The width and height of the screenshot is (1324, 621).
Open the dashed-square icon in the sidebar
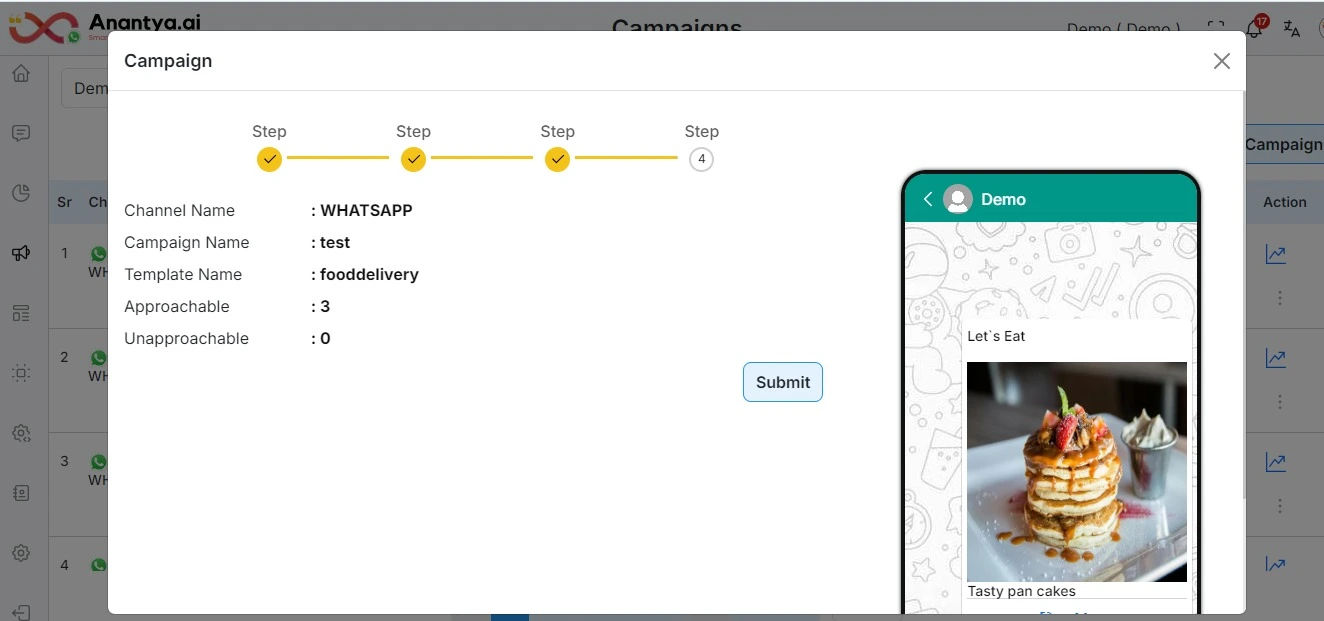pos(21,373)
